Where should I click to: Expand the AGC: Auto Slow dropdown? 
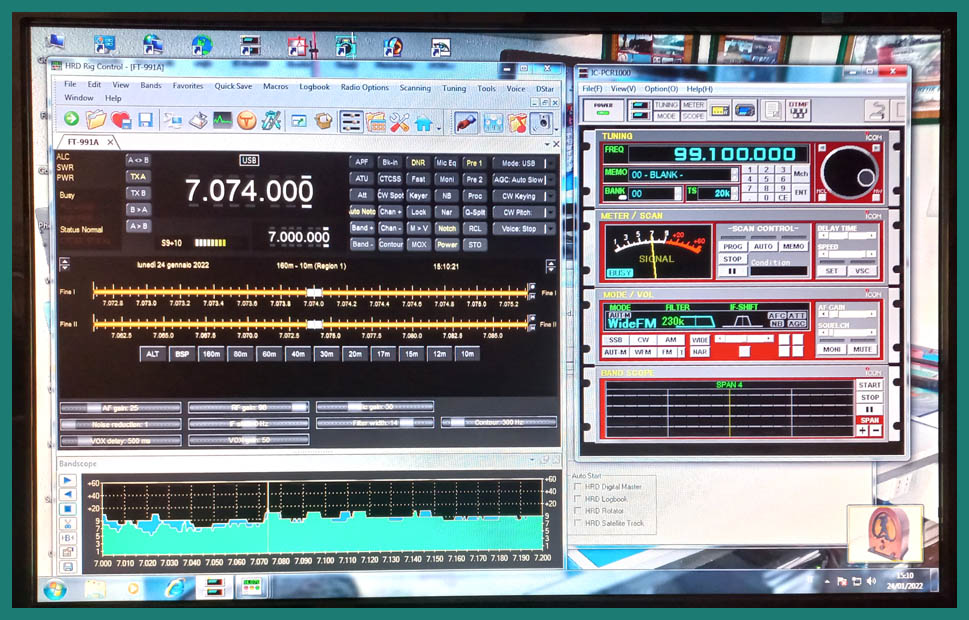tap(524, 179)
